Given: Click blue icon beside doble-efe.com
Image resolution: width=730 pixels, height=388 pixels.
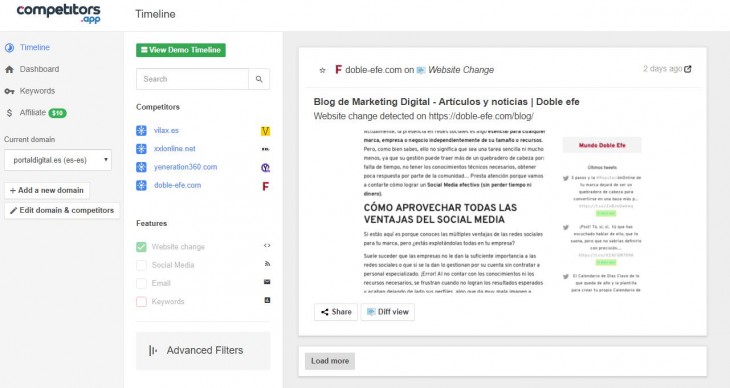Looking at the screenshot, I should (x=141, y=185).
